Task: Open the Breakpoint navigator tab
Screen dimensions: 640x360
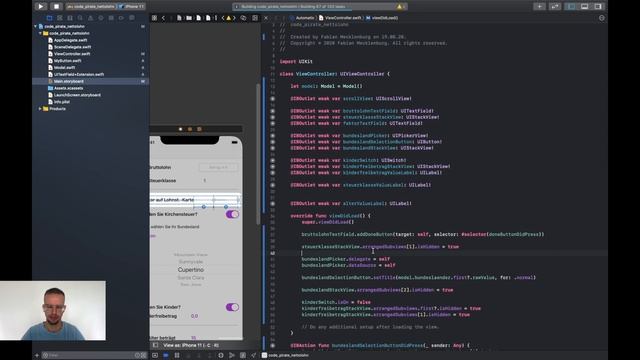Action: click(x=121, y=18)
